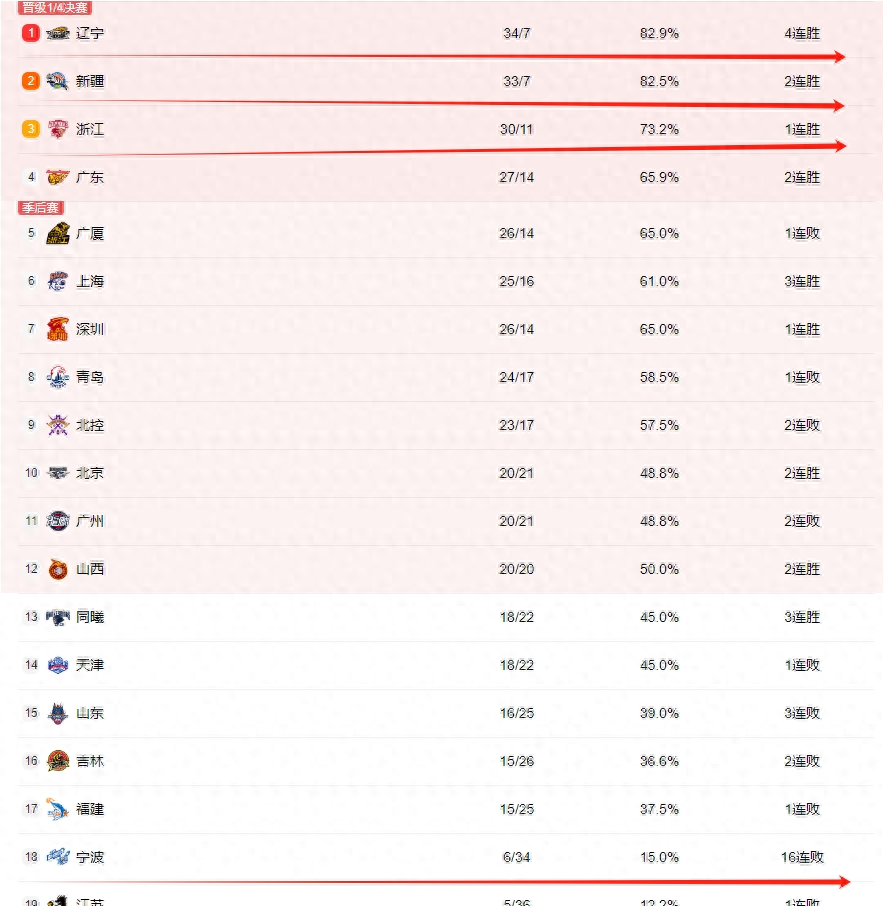This screenshot has height=906, width=883.
Task: Click the 新疆 team logo
Action: pyautogui.click(x=58, y=81)
